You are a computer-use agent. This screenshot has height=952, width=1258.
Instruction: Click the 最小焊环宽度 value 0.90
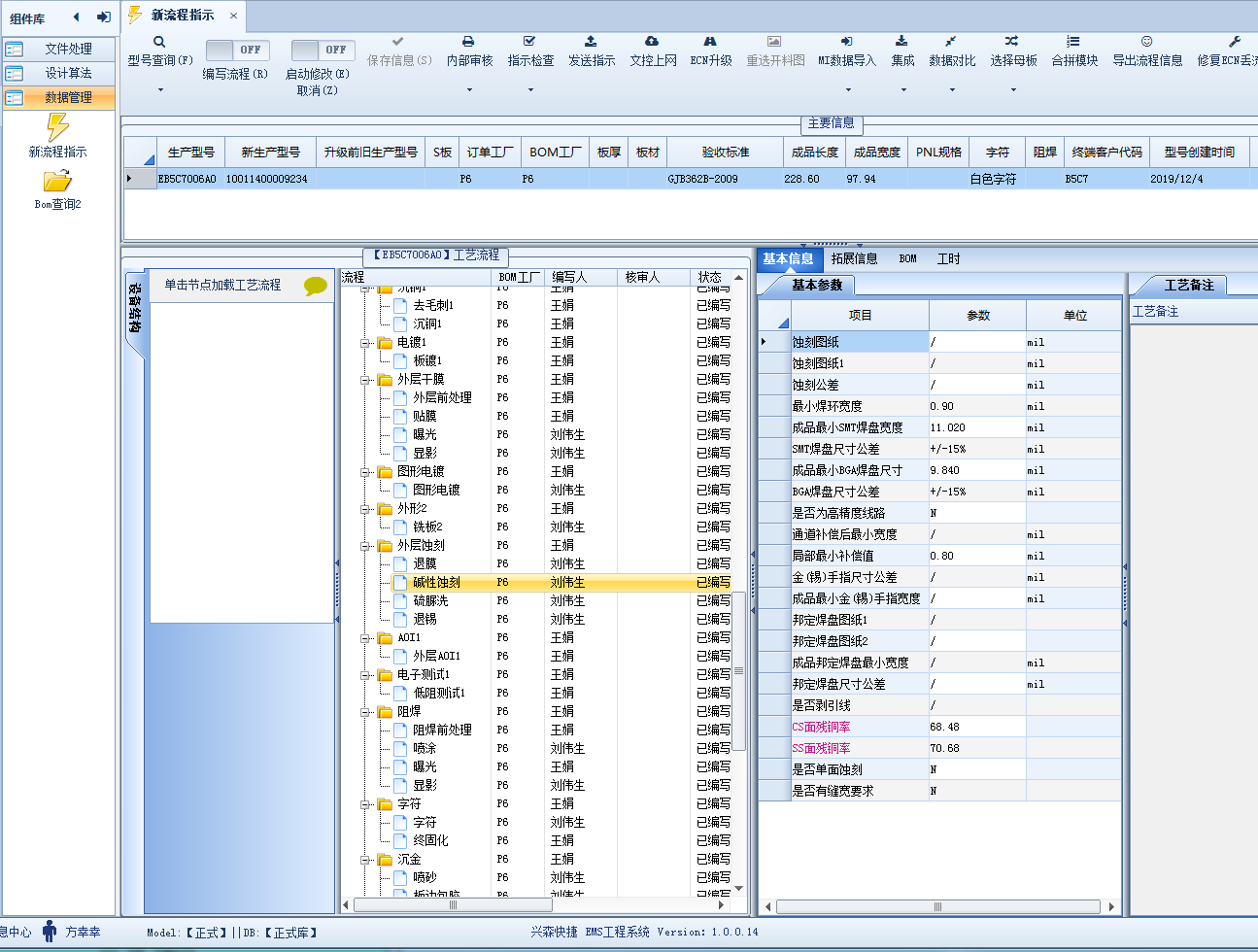coord(977,406)
